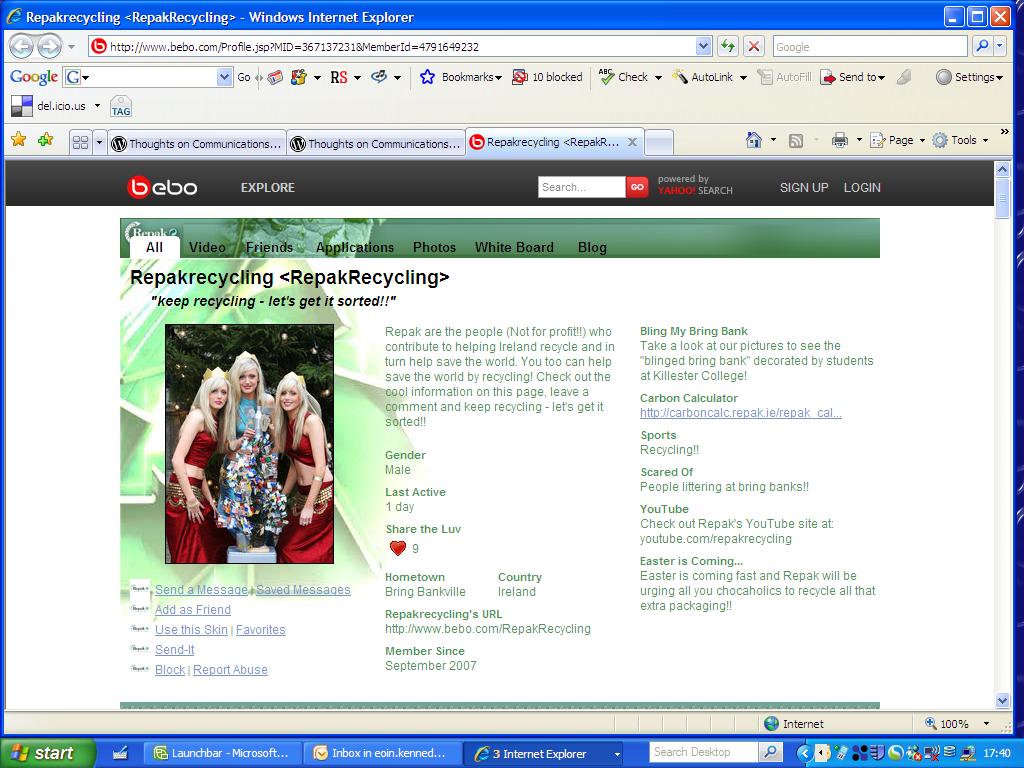Select the Photos tab on profile
Screen dimensions: 1024x768
point(434,248)
